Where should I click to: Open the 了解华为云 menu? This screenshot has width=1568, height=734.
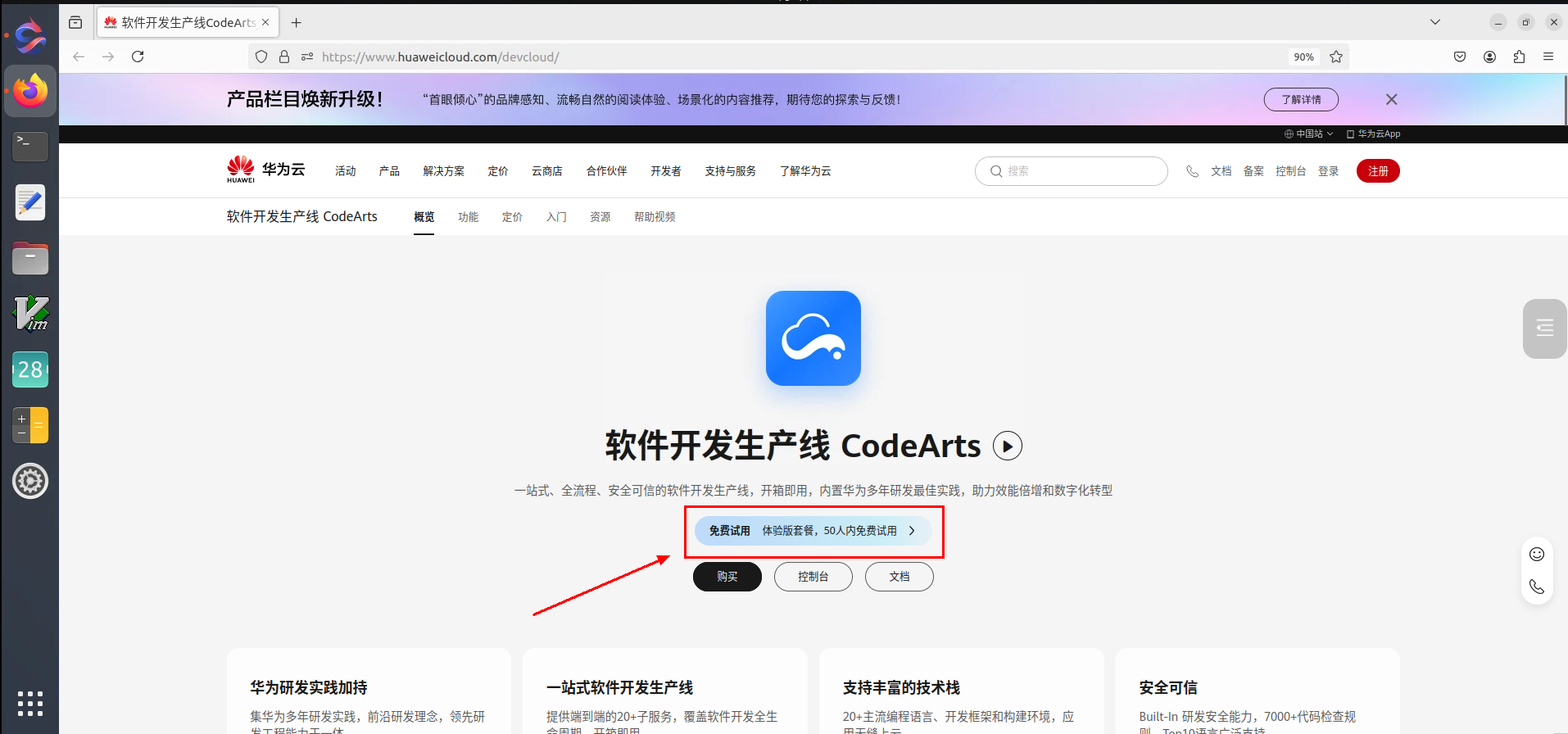[x=805, y=171]
